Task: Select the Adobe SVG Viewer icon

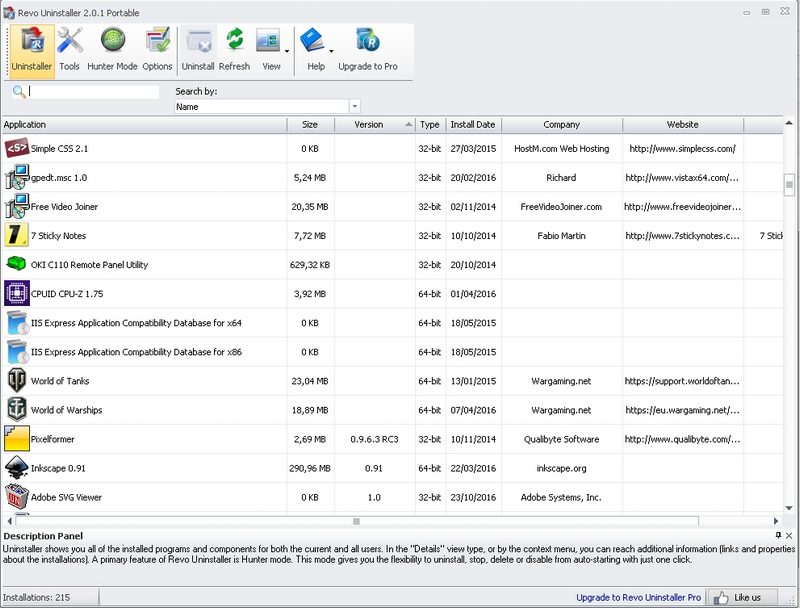Action: (x=16, y=497)
